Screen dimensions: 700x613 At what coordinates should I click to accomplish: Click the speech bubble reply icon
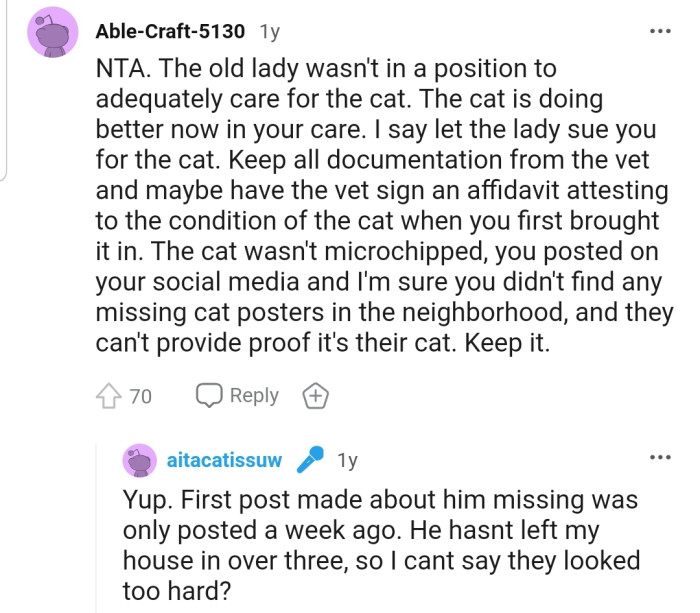[209, 396]
